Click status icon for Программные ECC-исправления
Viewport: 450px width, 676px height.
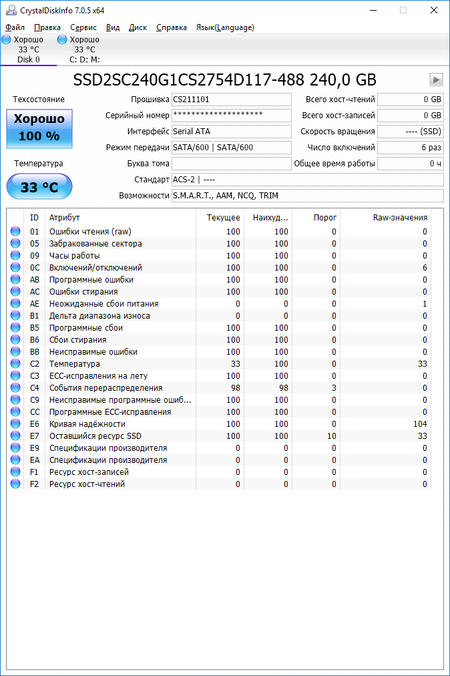coord(16,412)
